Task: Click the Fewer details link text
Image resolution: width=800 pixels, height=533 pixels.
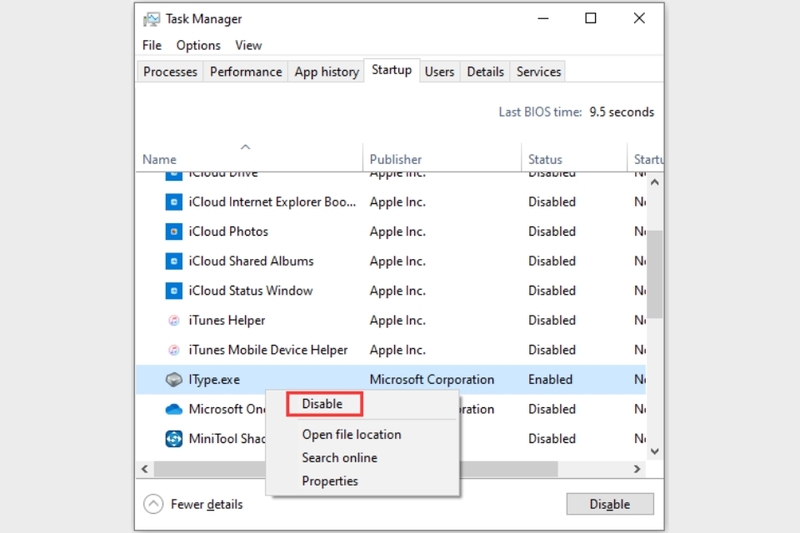Action: 207,504
